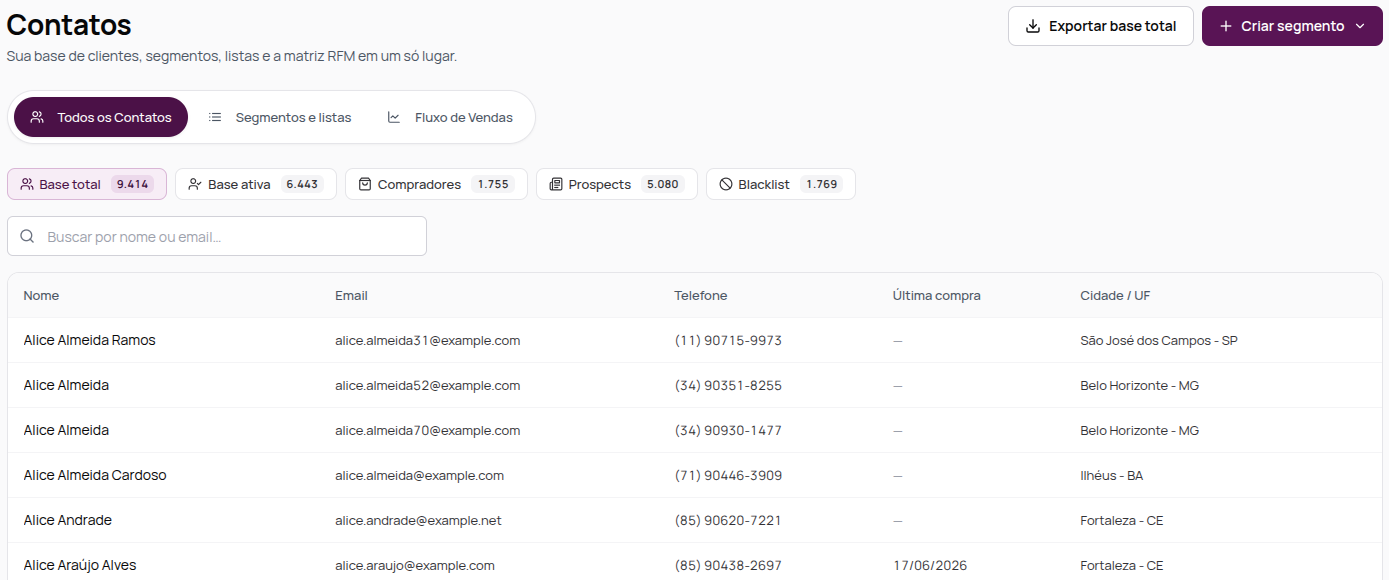Click email alice.almeida70@example.com
Image resolution: width=1389 pixels, height=580 pixels.
[428, 430]
